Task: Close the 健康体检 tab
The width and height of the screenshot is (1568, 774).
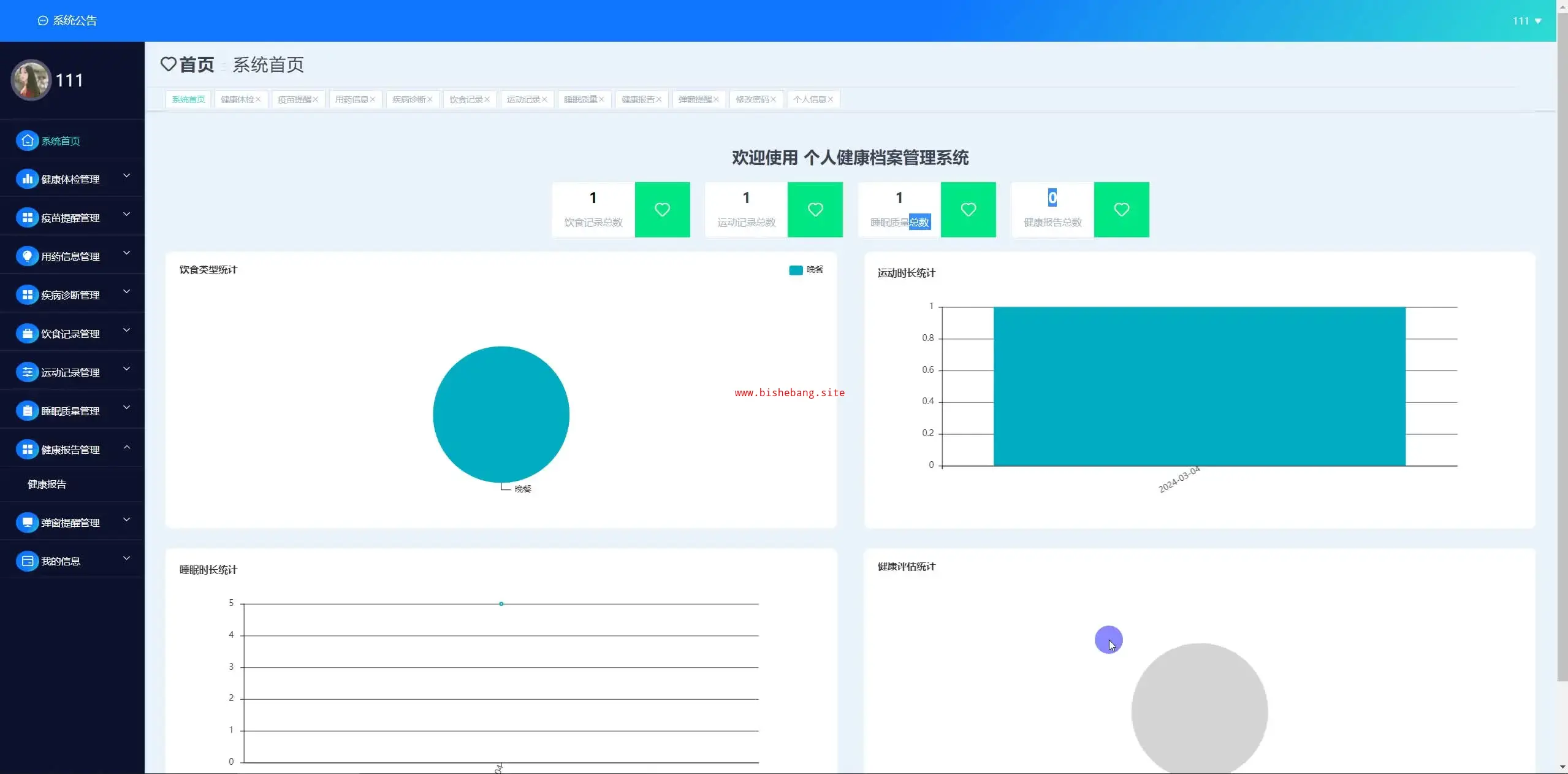Action: [258, 99]
